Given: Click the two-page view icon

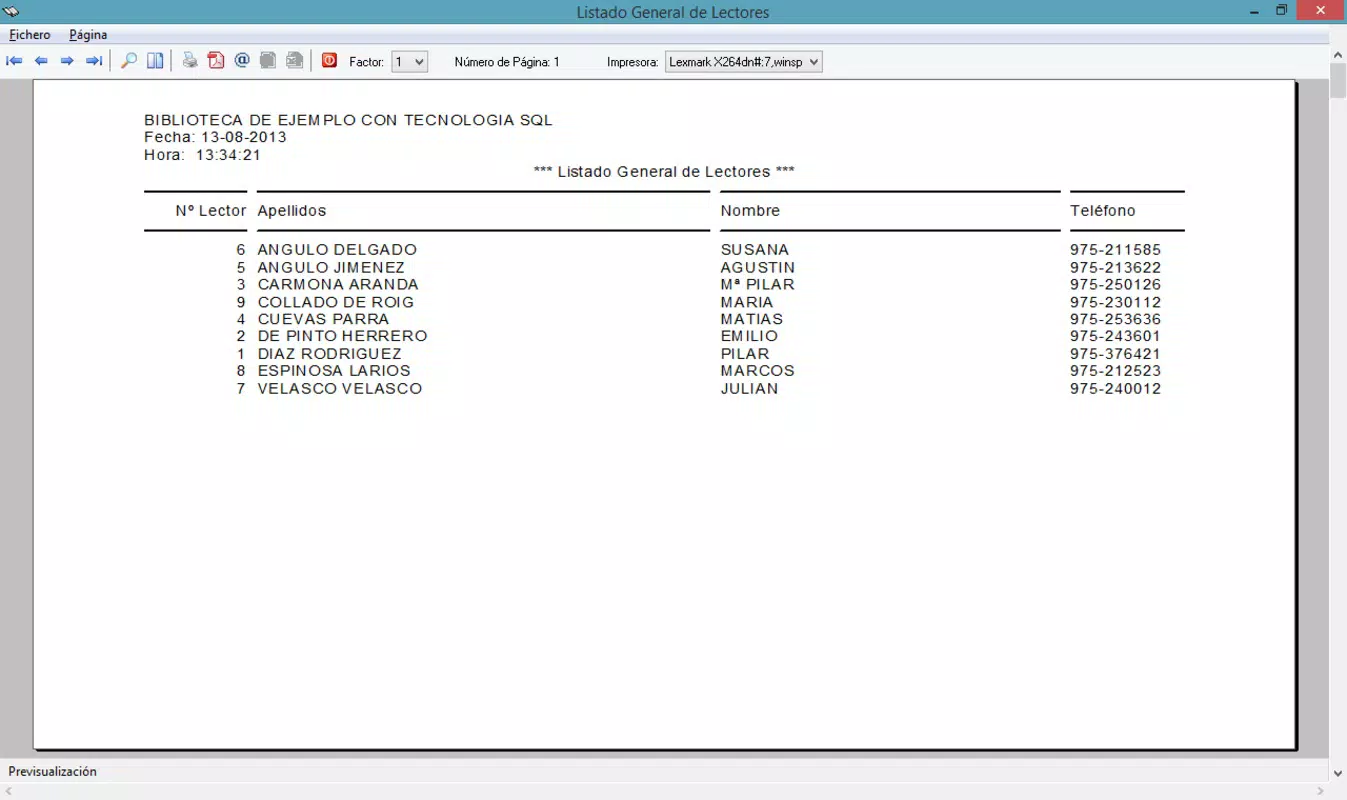Looking at the screenshot, I should pyautogui.click(x=155, y=61).
